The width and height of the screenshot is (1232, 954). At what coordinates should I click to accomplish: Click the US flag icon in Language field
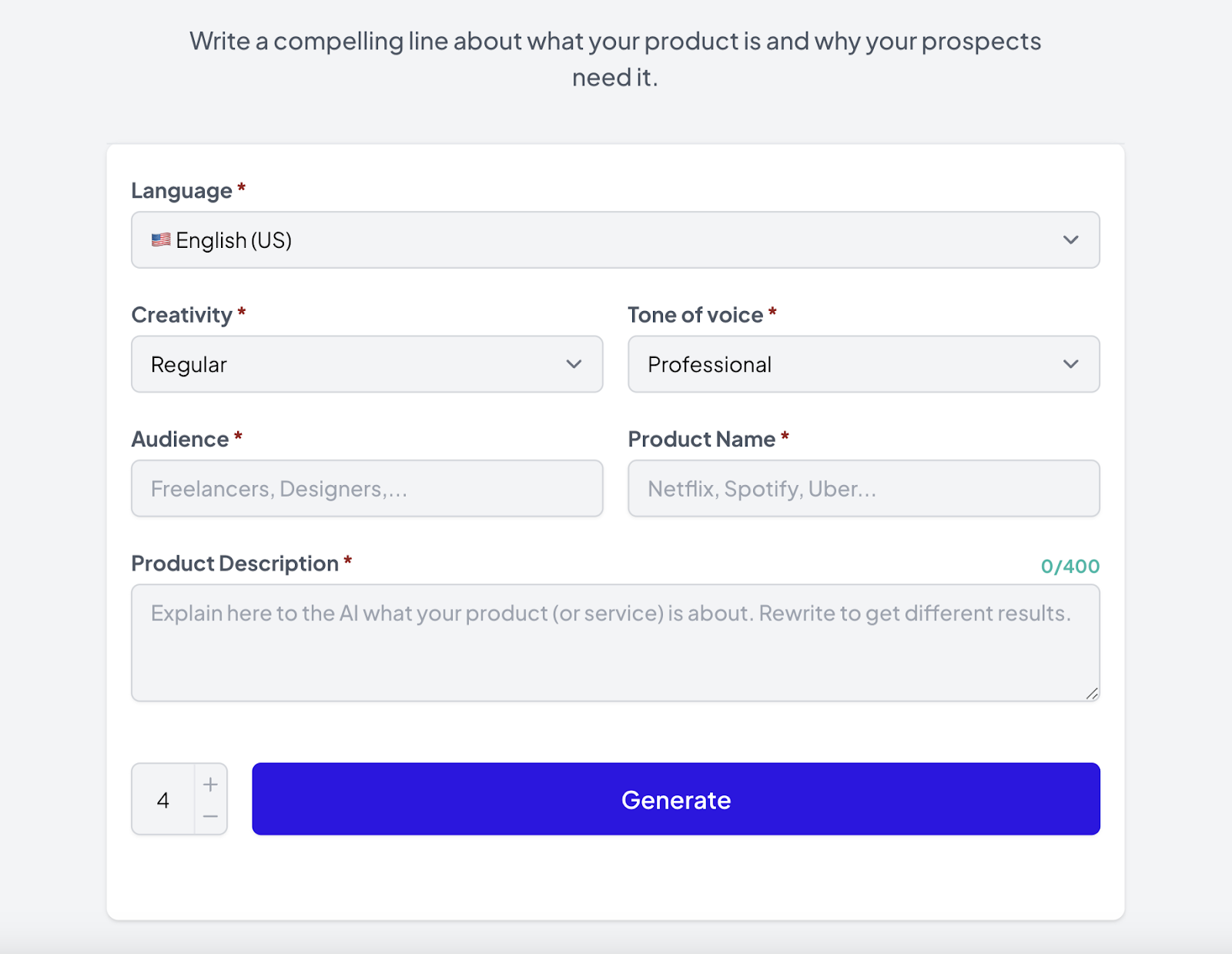[x=159, y=239]
